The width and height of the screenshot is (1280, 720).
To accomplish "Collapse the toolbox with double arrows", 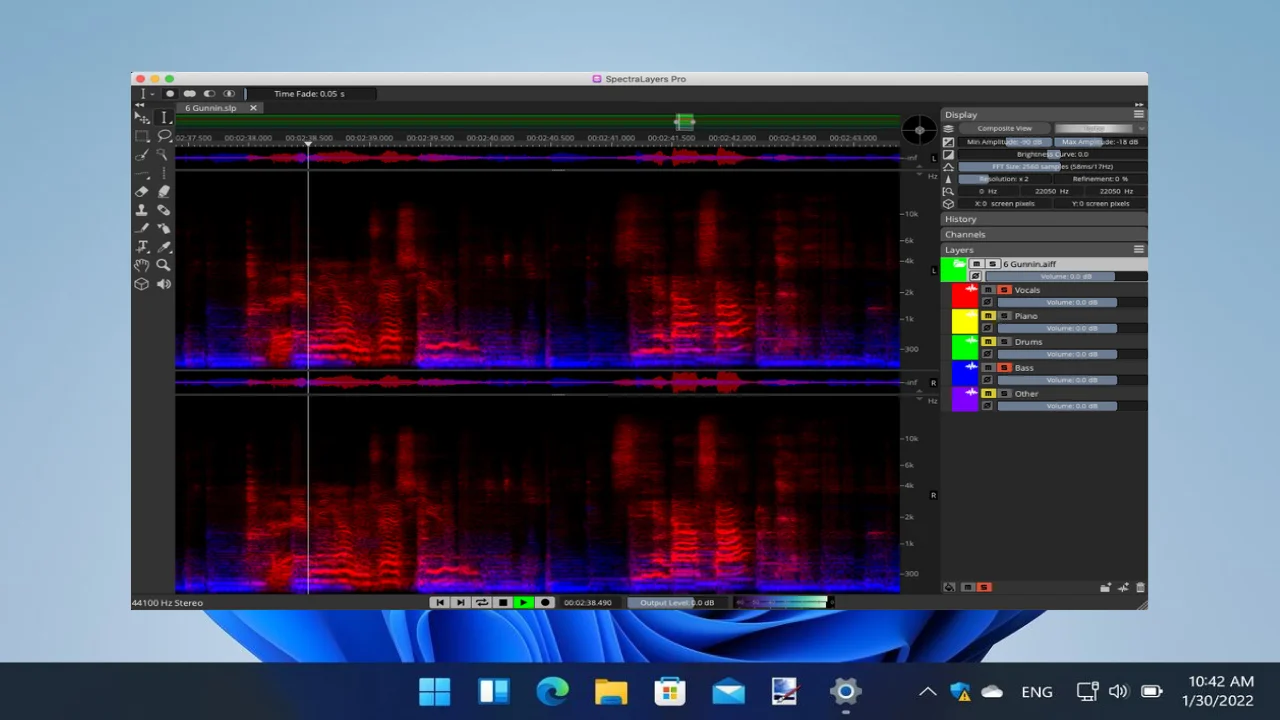I will 140,104.
